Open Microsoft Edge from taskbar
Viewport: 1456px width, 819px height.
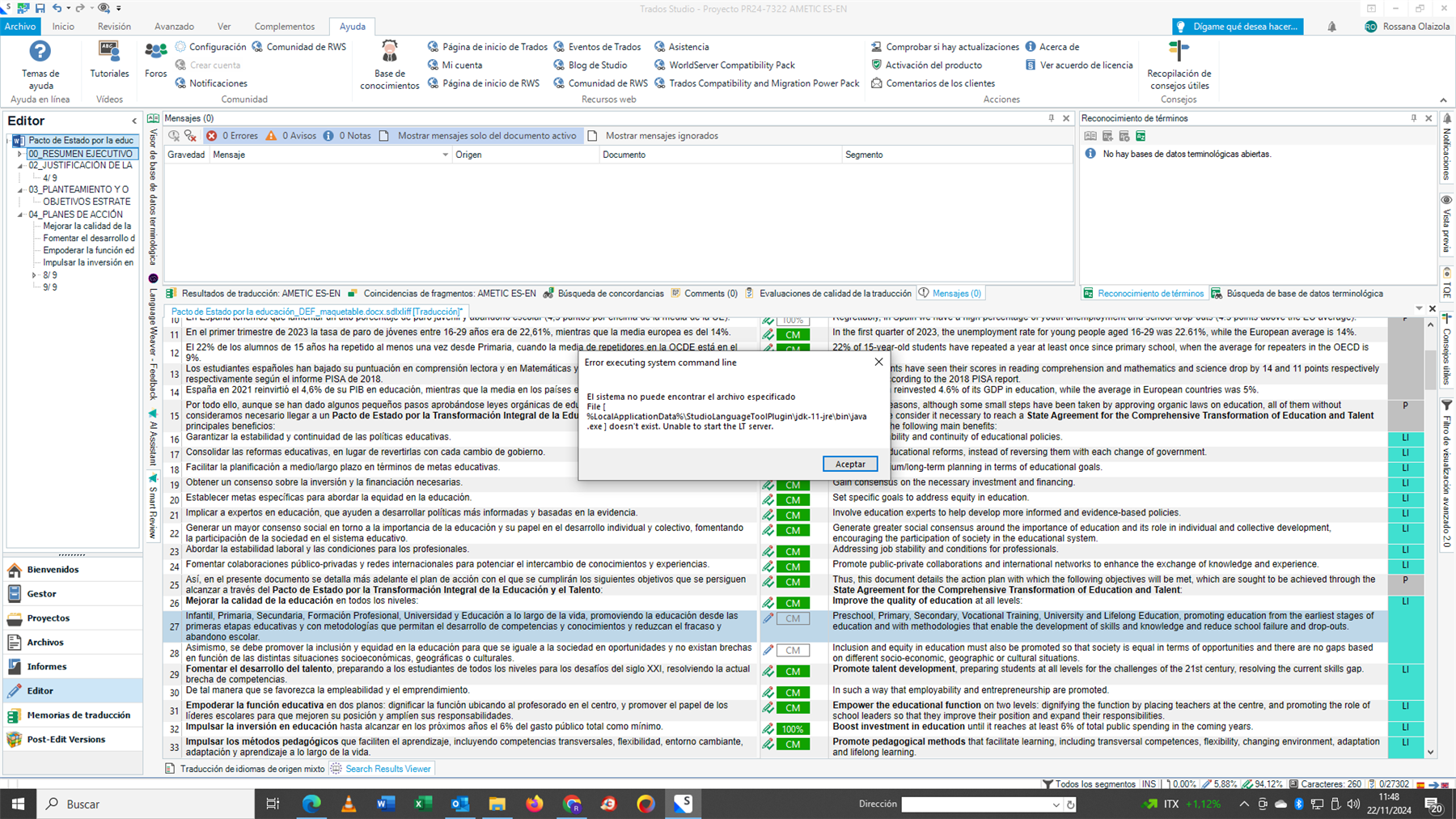(311, 804)
